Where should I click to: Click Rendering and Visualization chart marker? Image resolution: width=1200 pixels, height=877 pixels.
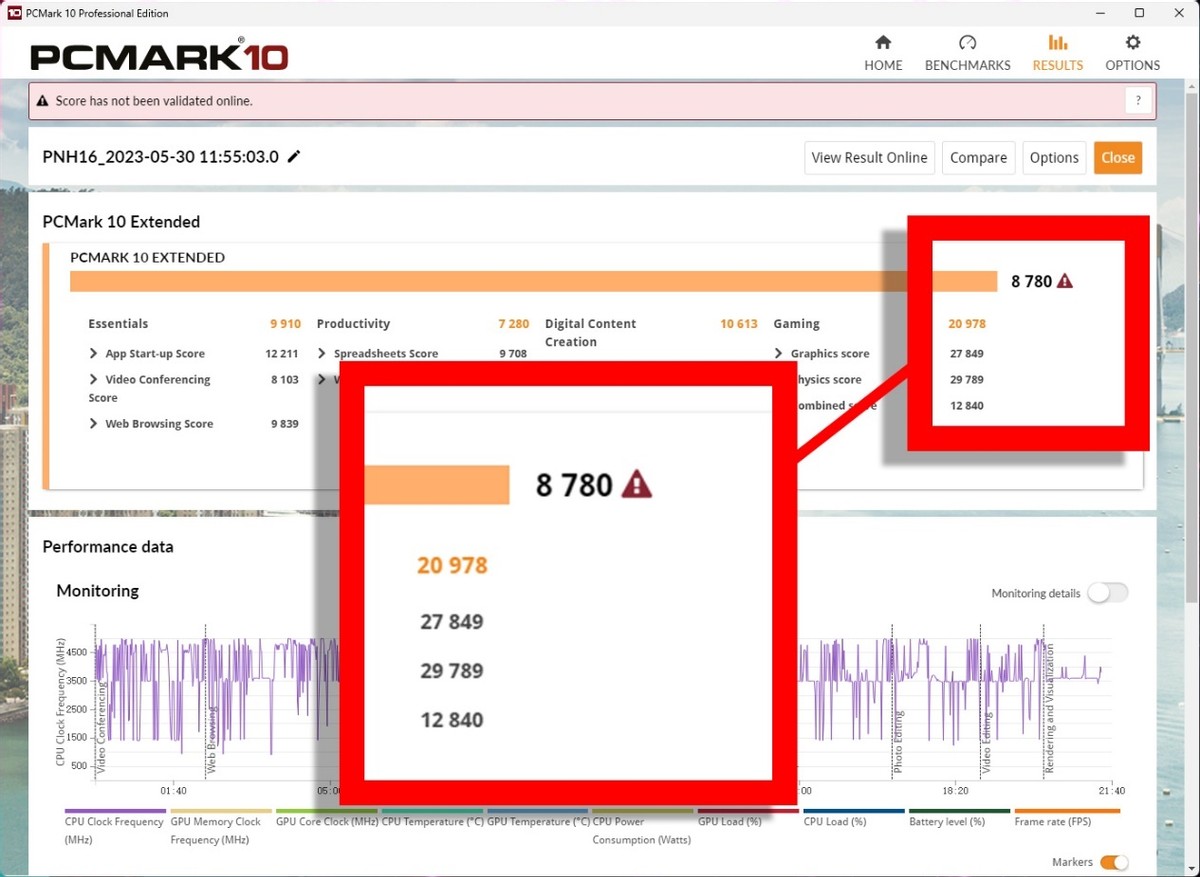pyautogui.click(x=1050, y=710)
